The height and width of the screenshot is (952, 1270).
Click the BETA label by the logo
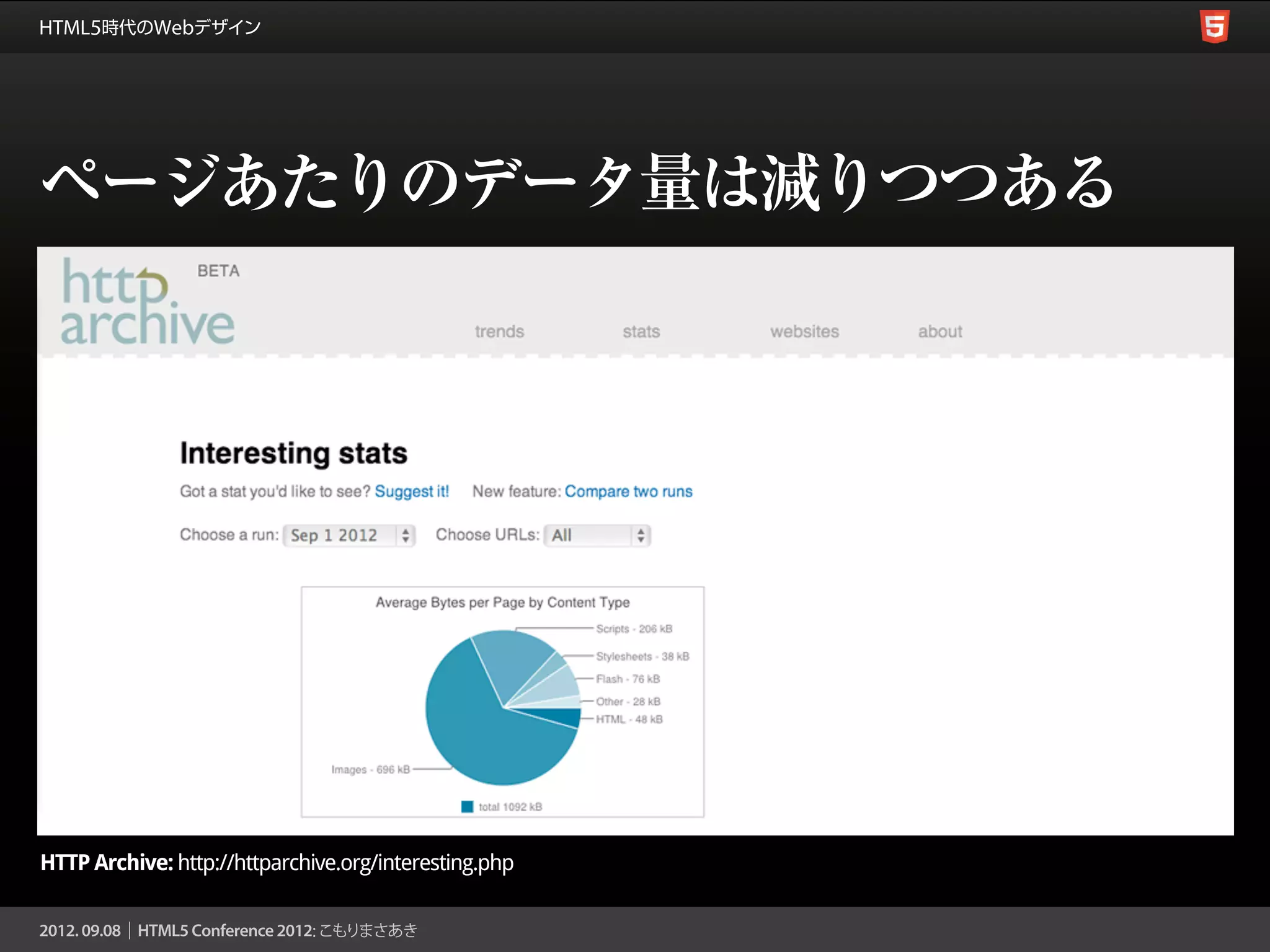click(218, 271)
